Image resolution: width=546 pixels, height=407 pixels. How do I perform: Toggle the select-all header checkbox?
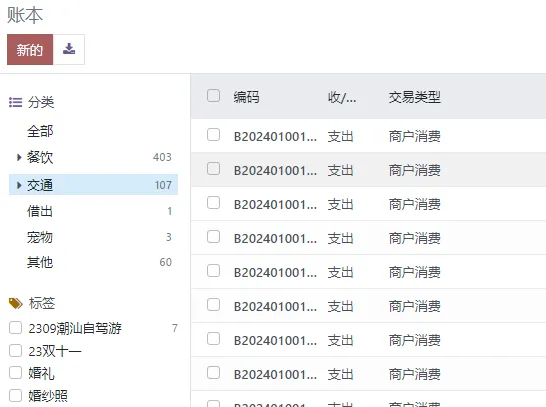[x=213, y=96]
